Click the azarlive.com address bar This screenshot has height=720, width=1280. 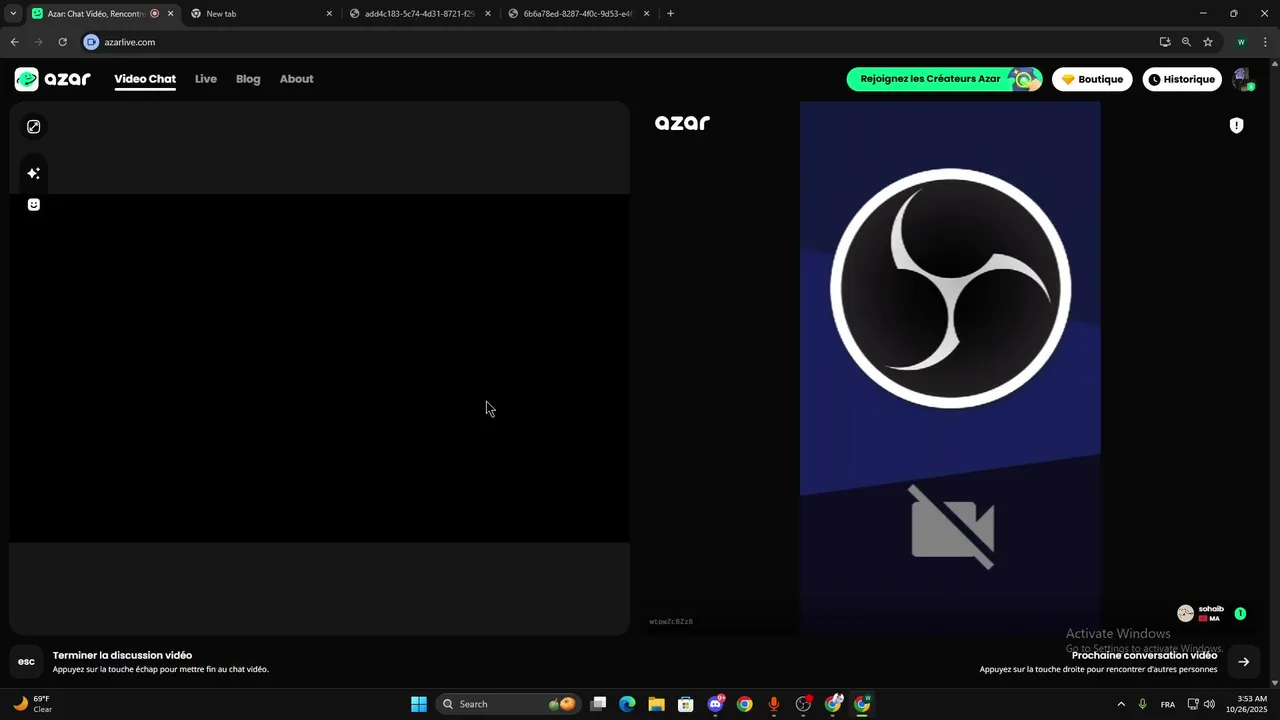620,42
